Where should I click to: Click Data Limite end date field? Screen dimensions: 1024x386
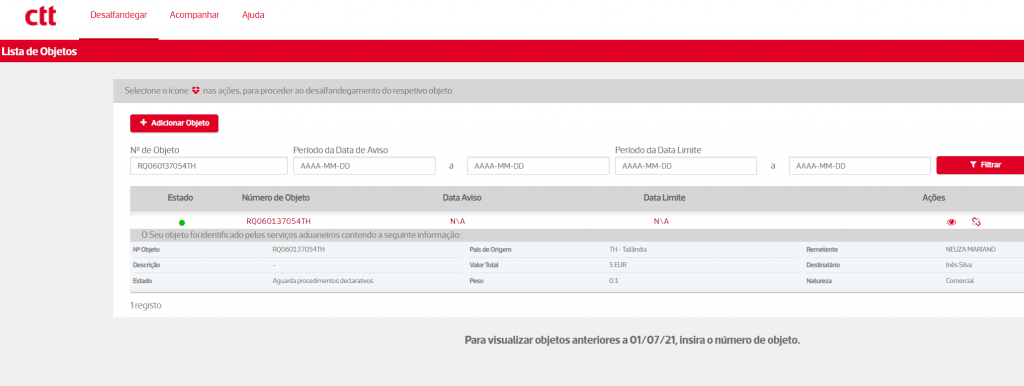[x=859, y=166]
